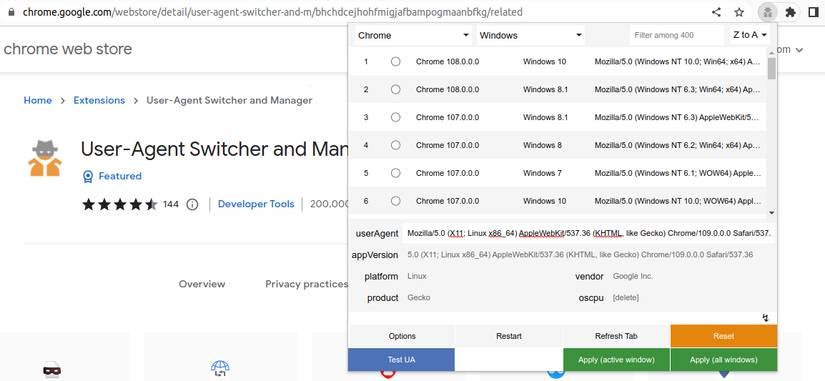
Task: Click the Refresh Tab button
Action: [x=616, y=336]
